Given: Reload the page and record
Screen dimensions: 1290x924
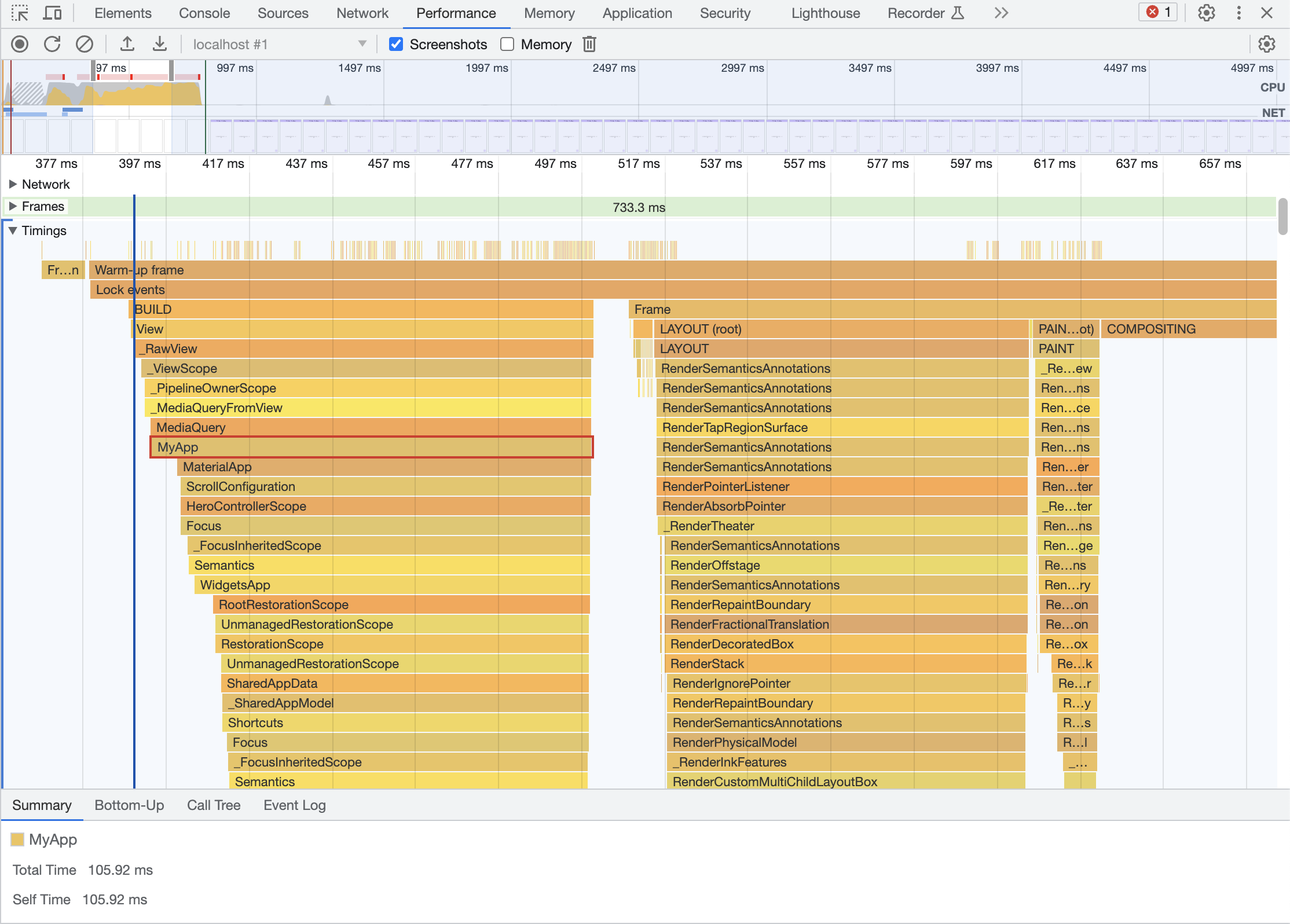Looking at the screenshot, I should tap(52, 44).
